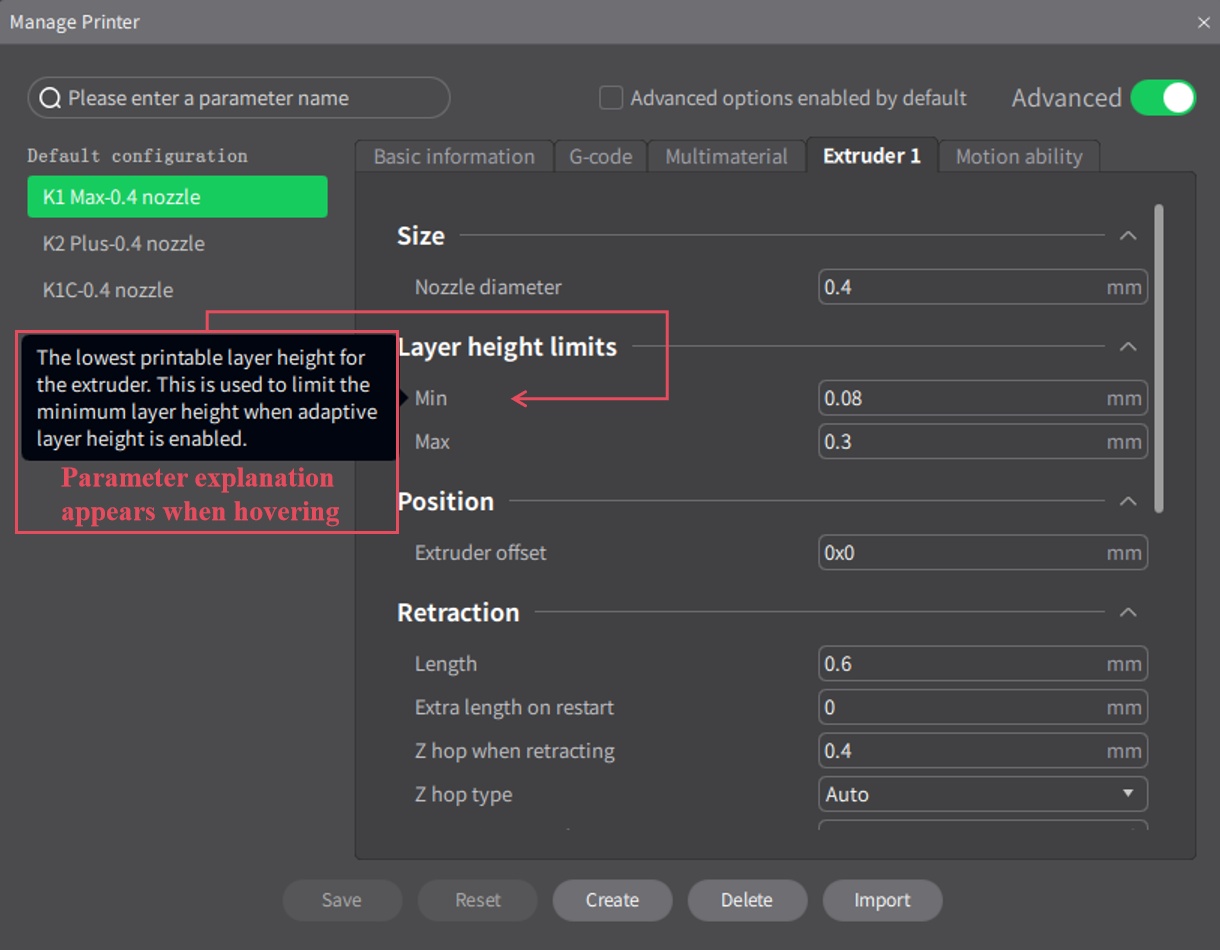Viewport: 1220px width, 950px height.
Task: Collapse the Retraction section
Action: [1128, 612]
